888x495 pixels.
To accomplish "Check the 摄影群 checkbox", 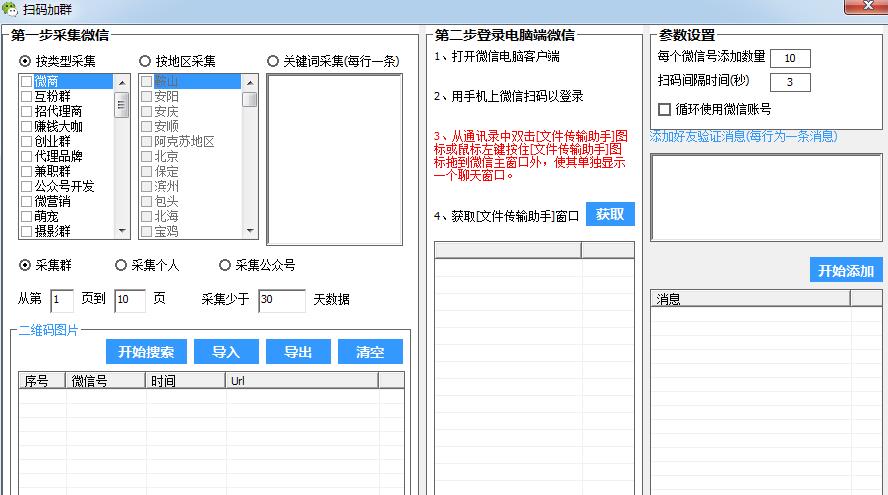I will tap(27, 231).
